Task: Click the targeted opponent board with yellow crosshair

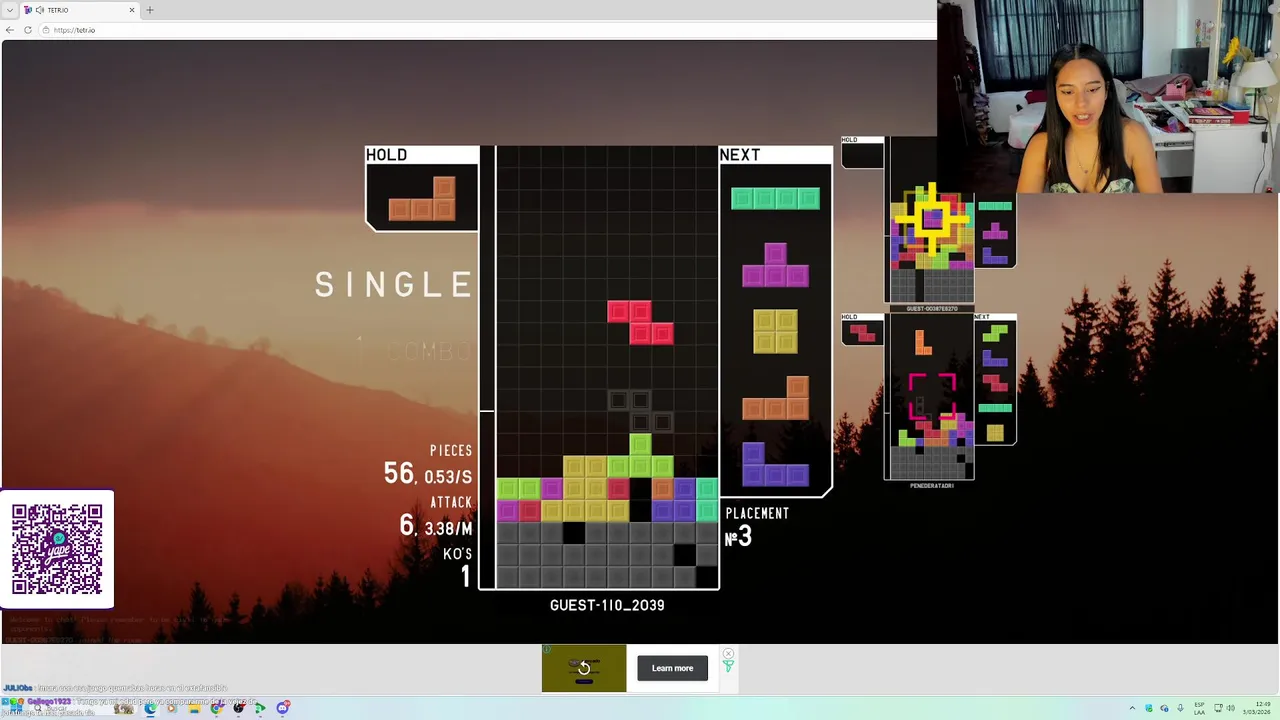Action: pyautogui.click(x=930, y=218)
